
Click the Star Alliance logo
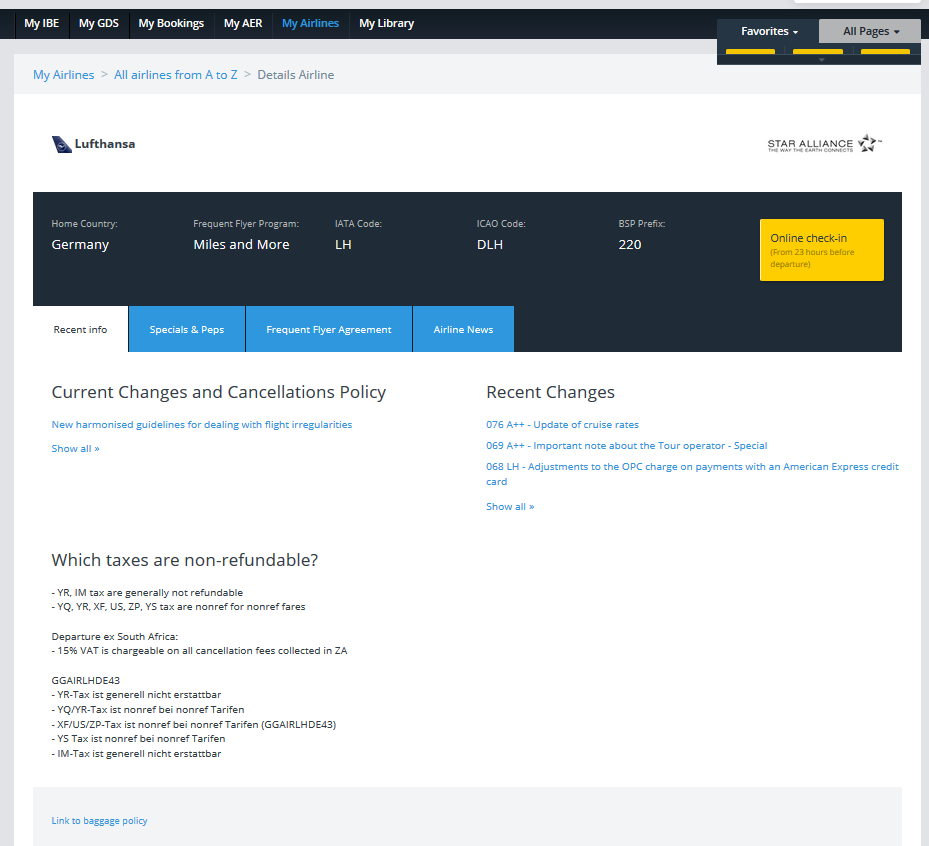coord(824,144)
